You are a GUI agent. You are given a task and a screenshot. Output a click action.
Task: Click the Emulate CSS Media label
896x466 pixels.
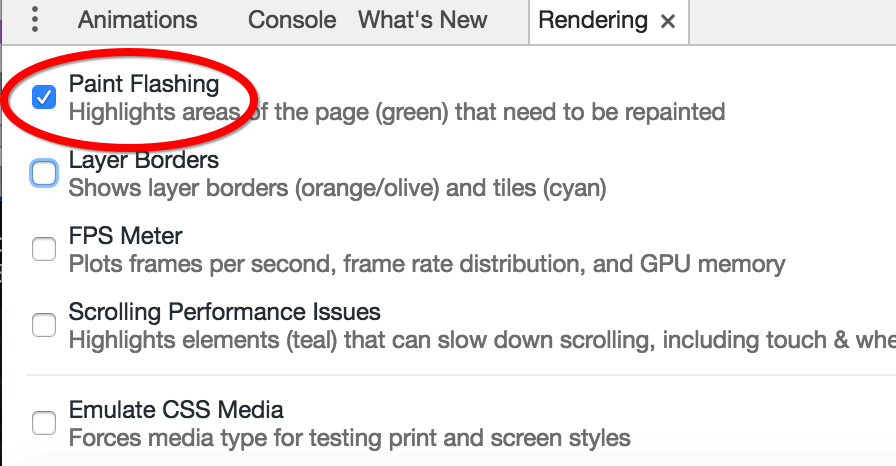[176, 410]
